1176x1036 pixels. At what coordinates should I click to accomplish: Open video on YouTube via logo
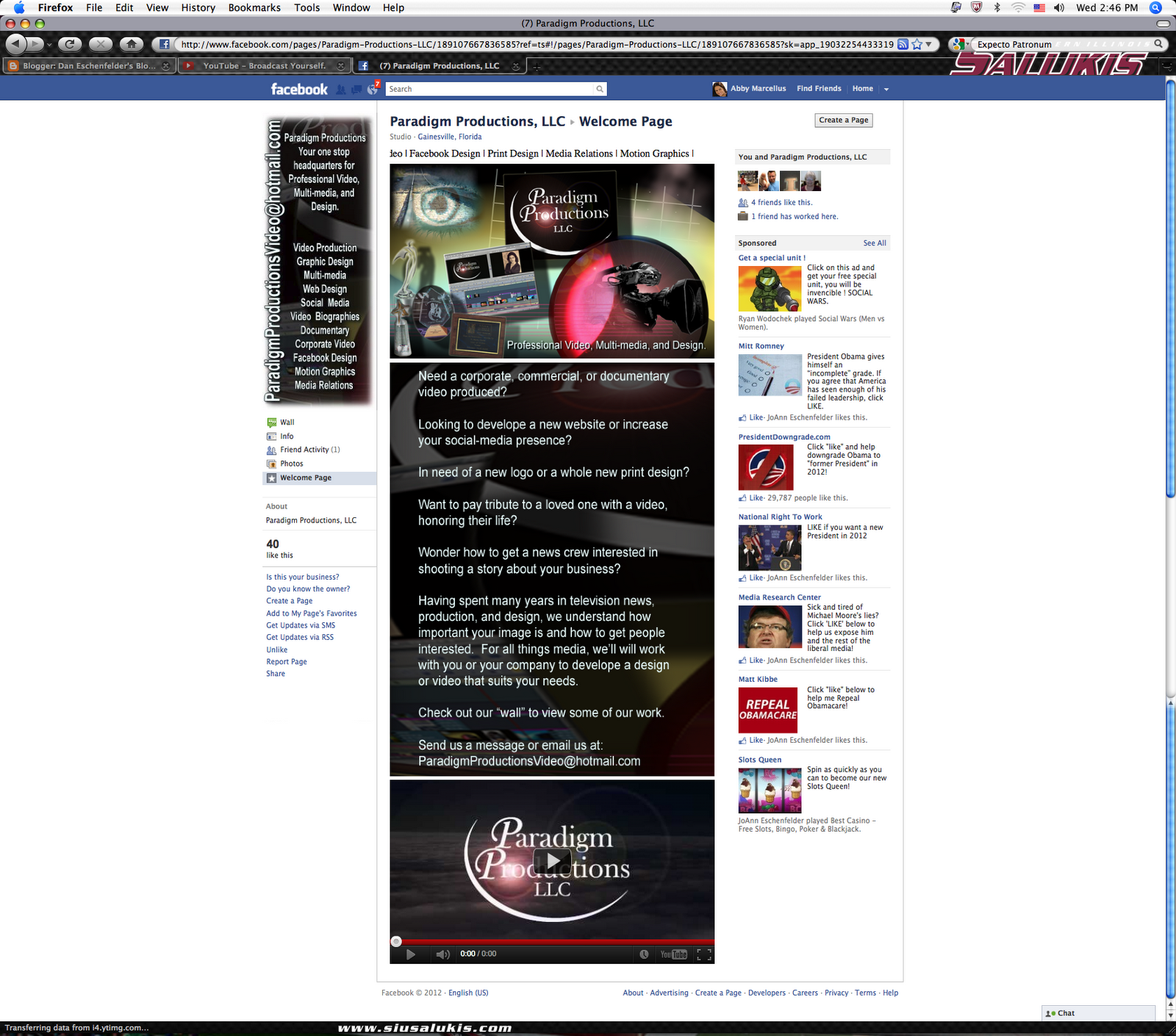pos(673,954)
